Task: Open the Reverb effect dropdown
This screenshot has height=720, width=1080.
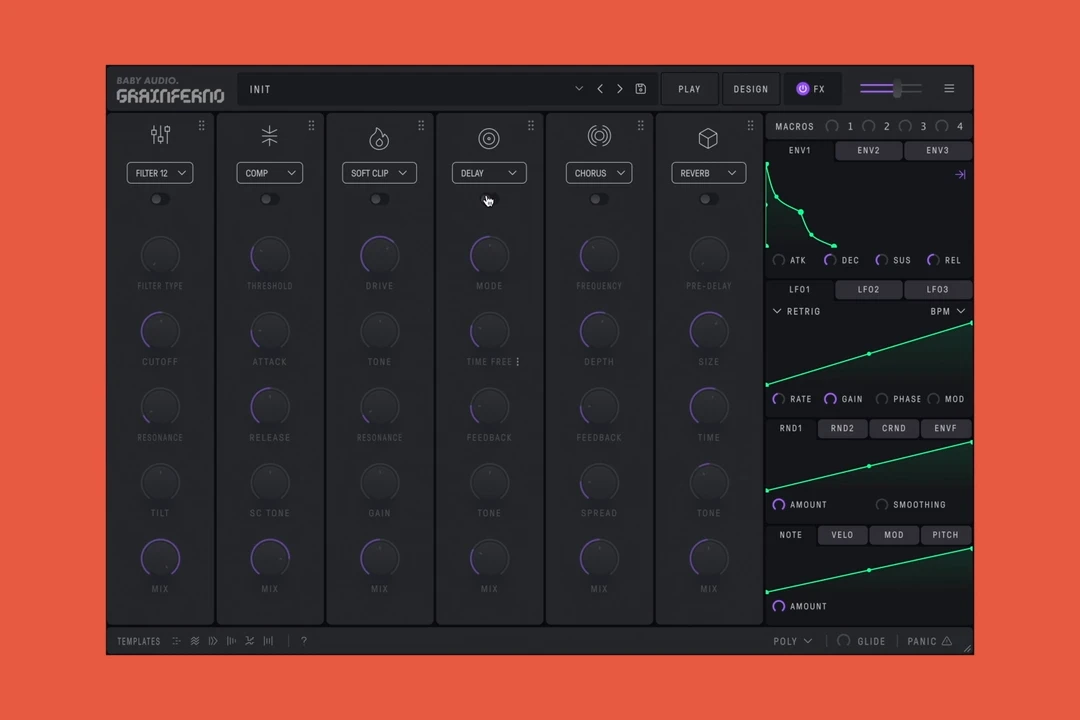Action: tap(708, 173)
